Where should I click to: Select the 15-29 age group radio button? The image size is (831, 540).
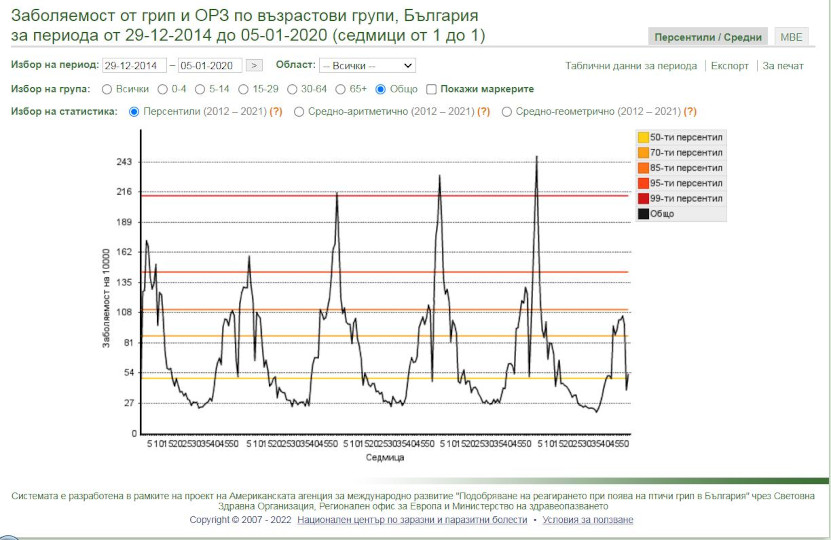coord(243,90)
